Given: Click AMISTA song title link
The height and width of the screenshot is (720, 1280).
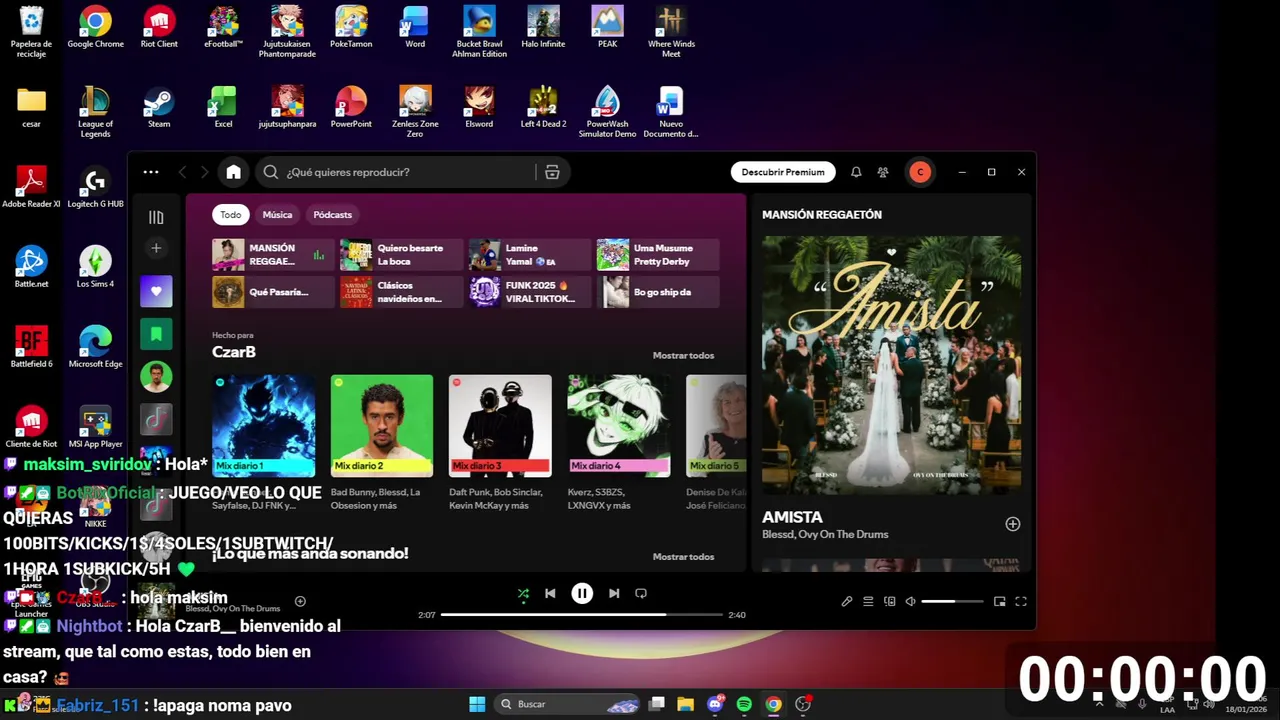Looking at the screenshot, I should 792,517.
